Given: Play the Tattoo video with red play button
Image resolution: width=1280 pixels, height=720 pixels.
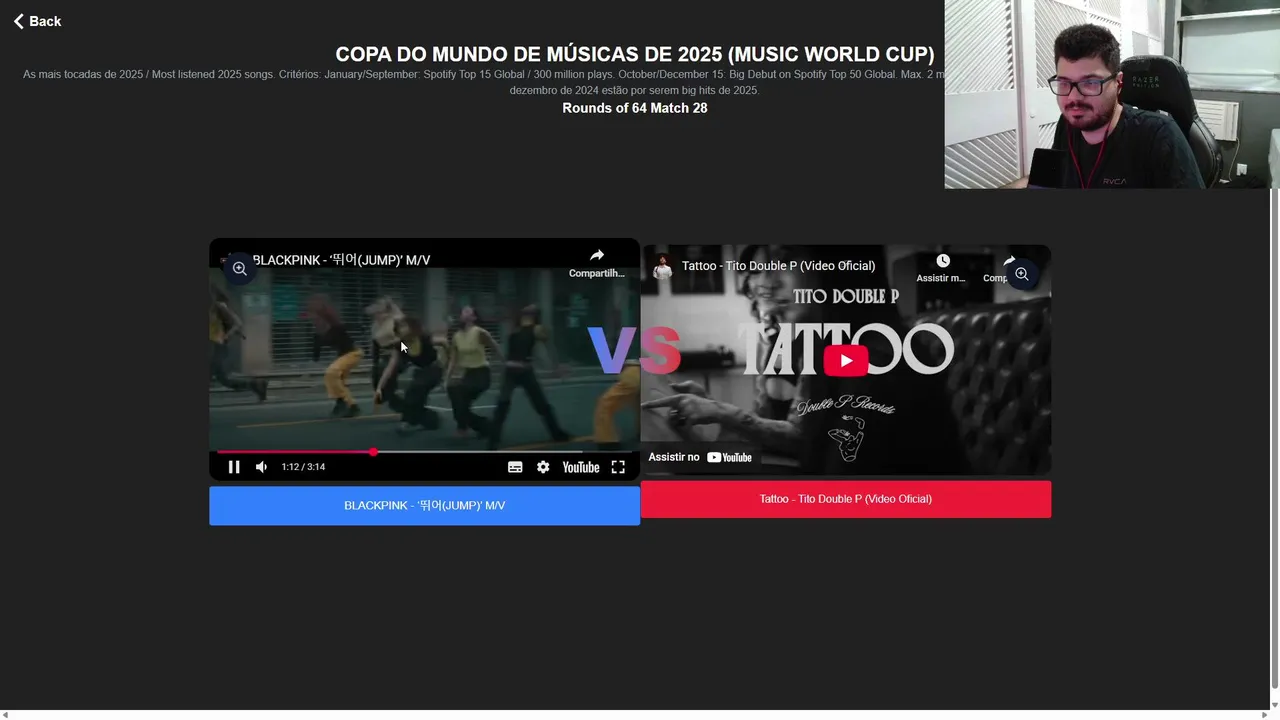Looking at the screenshot, I should pyautogui.click(x=846, y=360).
